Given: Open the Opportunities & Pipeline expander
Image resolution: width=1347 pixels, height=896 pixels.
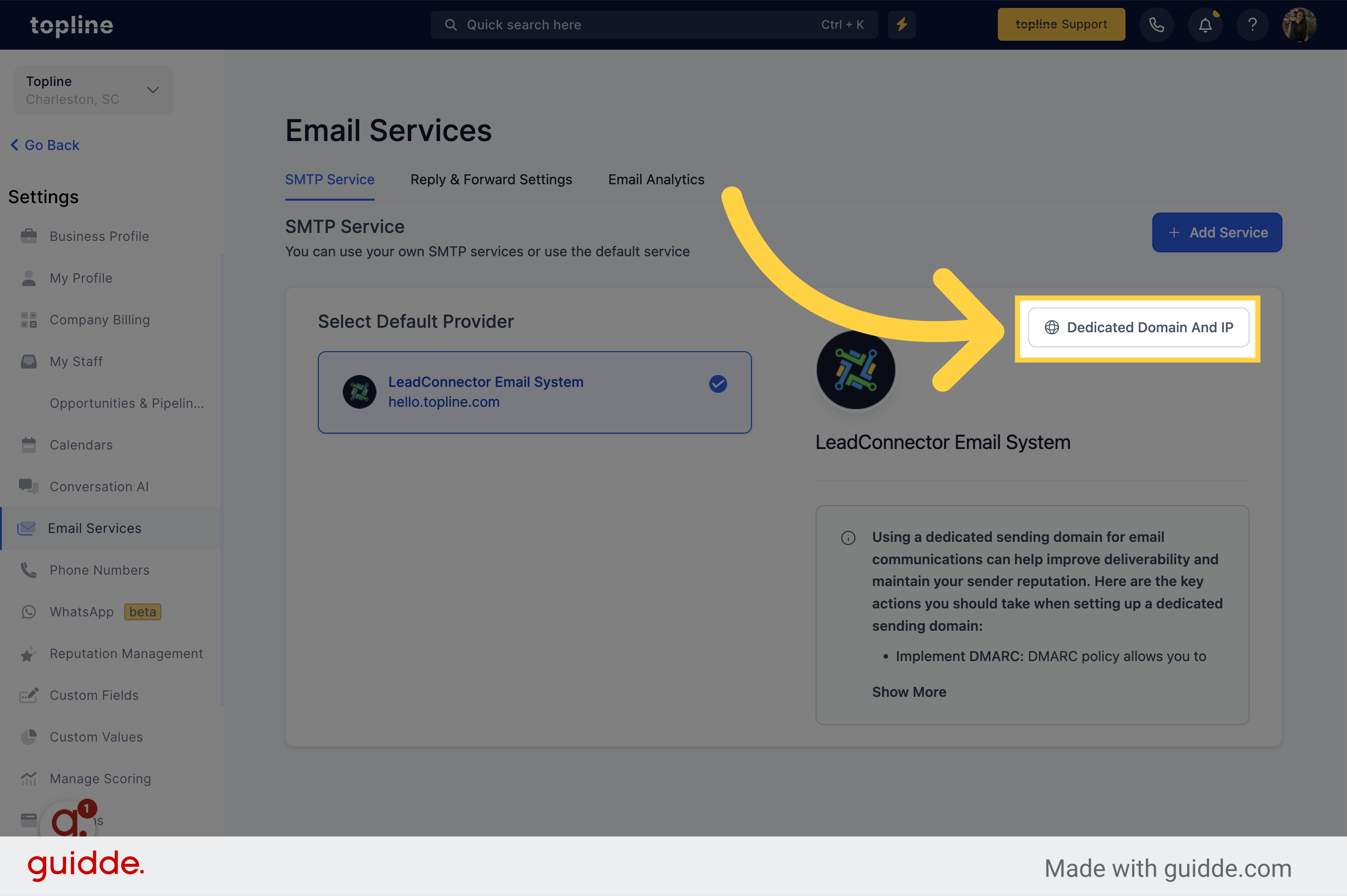Looking at the screenshot, I should pyautogui.click(x=127, y=402).
